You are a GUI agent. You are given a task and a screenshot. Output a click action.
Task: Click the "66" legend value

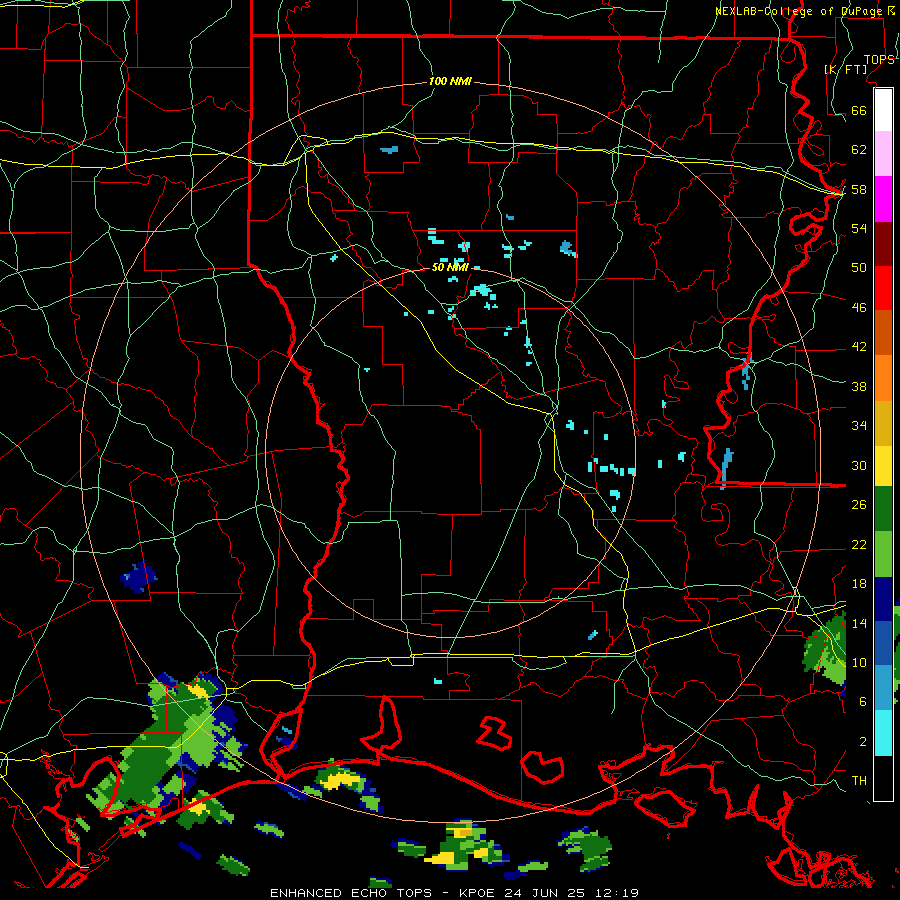859,110
